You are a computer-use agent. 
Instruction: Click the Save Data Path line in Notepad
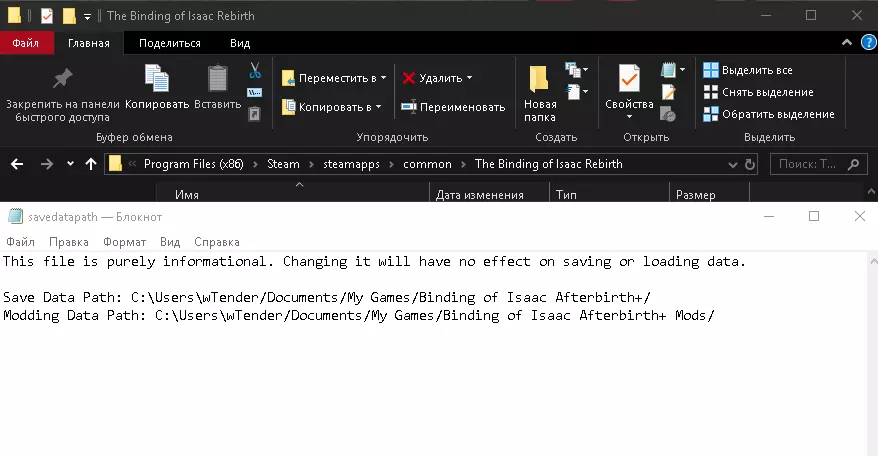tap(327, 297)
